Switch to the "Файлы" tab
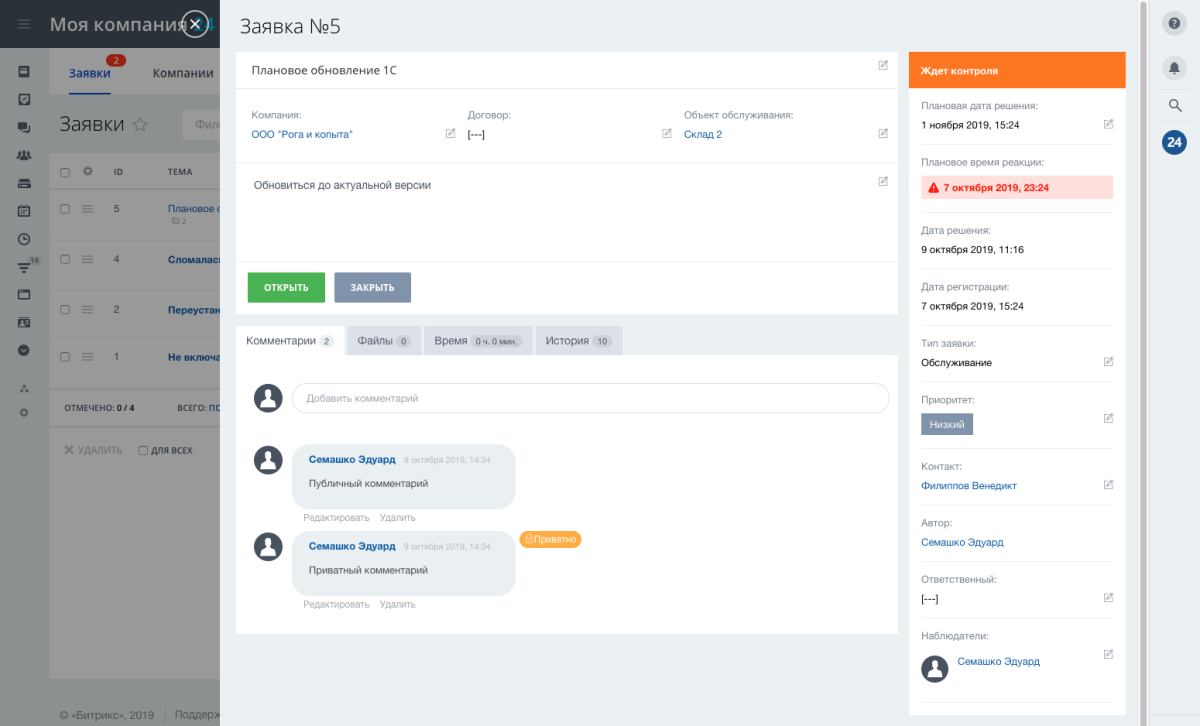This screenshot has width=1200, height=726. coord(382,340)
